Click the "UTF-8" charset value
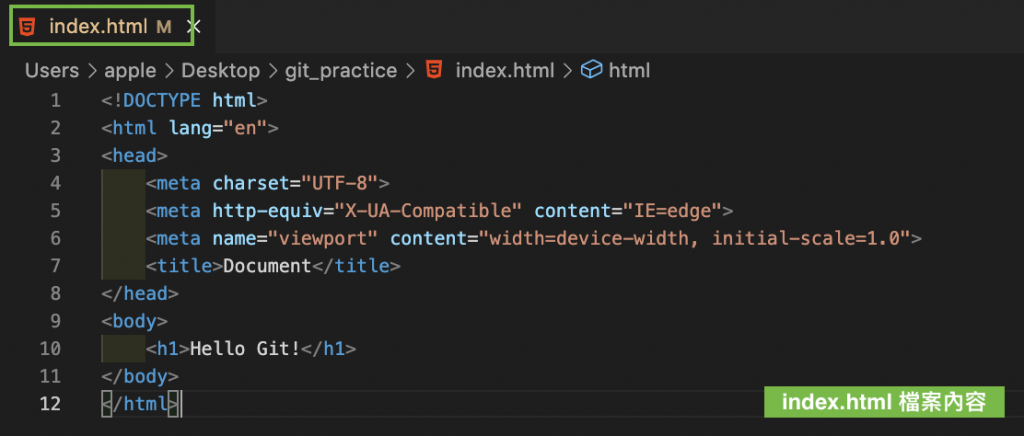 332,183
